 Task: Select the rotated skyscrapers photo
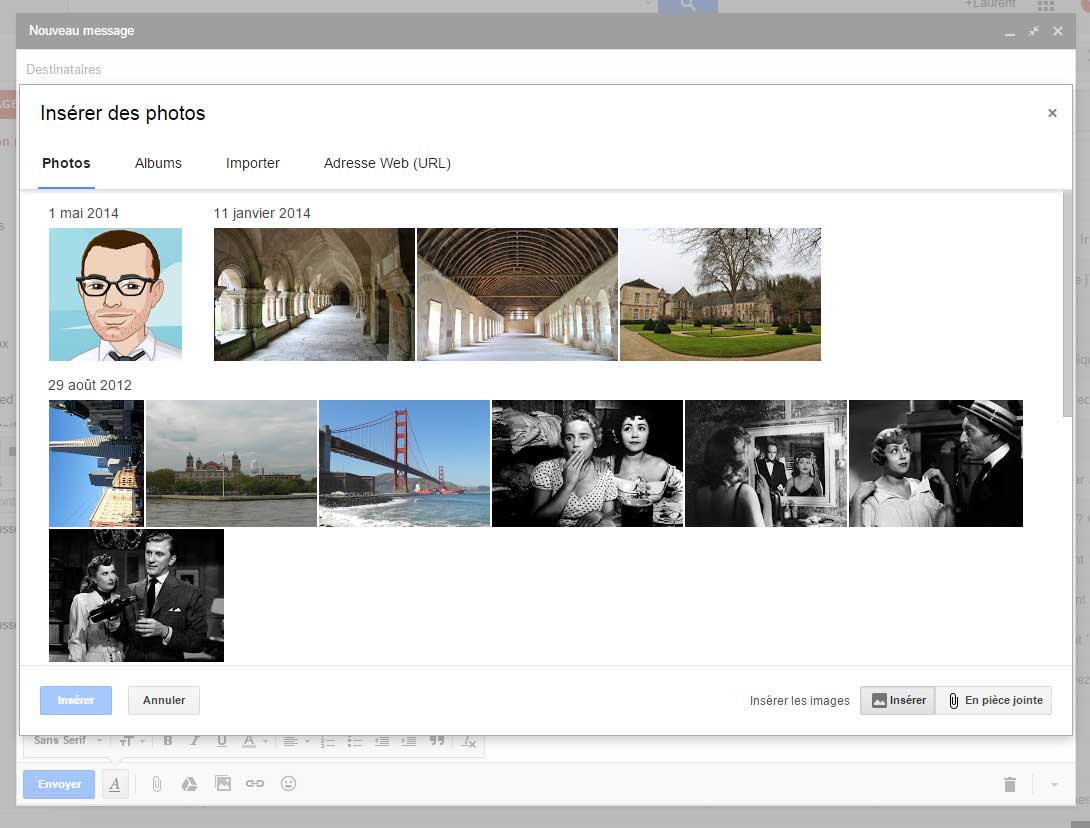(x=97, y=463)
